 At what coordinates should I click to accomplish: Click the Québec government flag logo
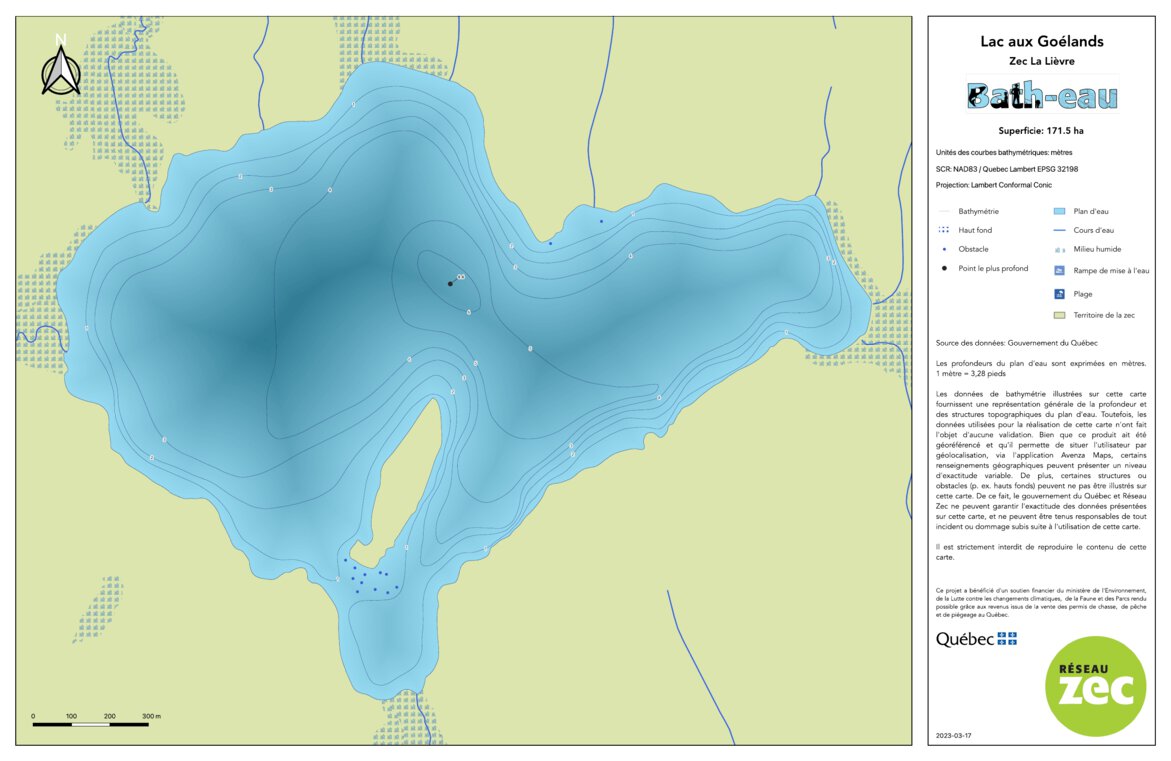click(975, 639)
